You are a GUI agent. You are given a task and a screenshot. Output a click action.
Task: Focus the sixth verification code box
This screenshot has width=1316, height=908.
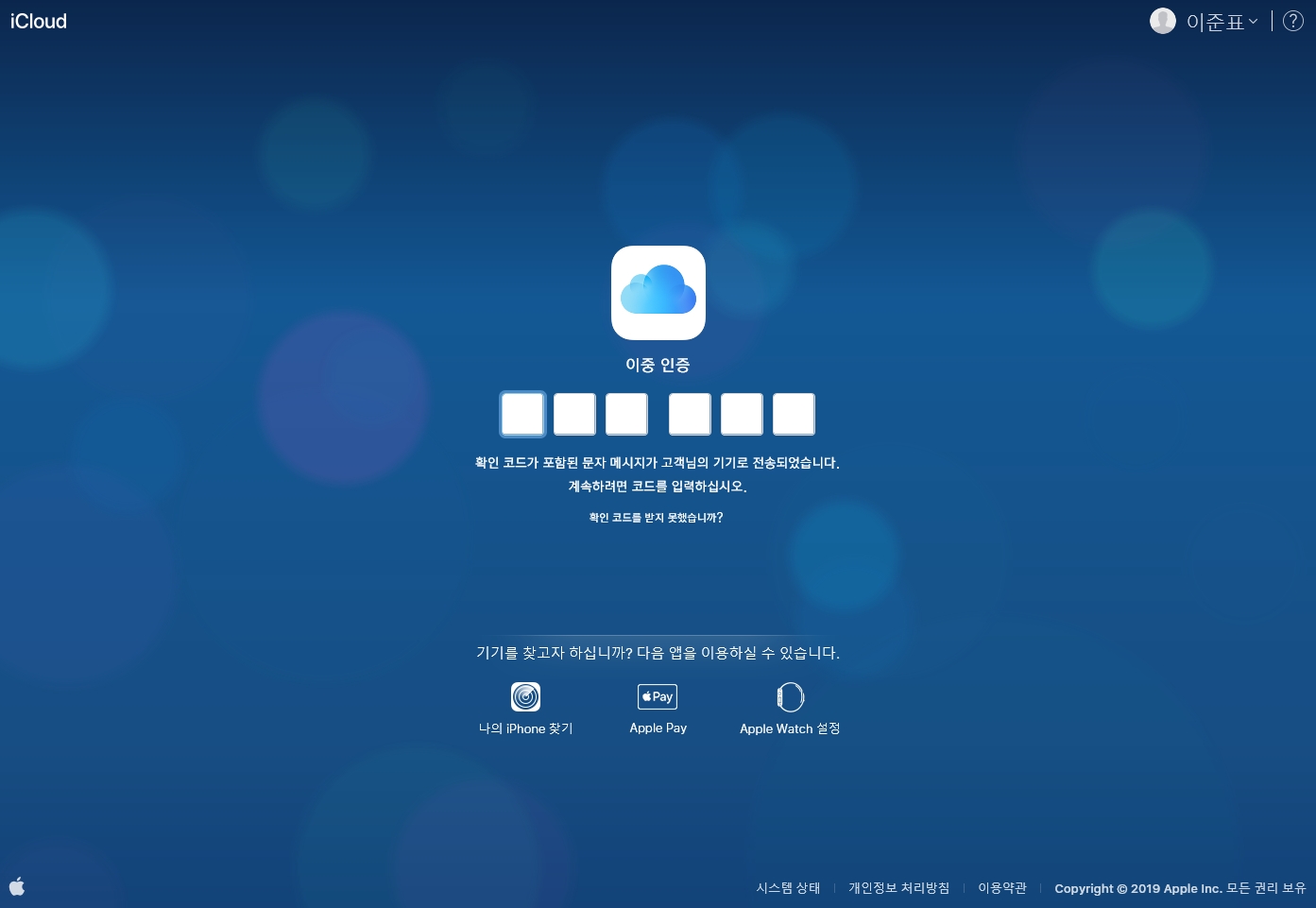[x=794, y=414]
